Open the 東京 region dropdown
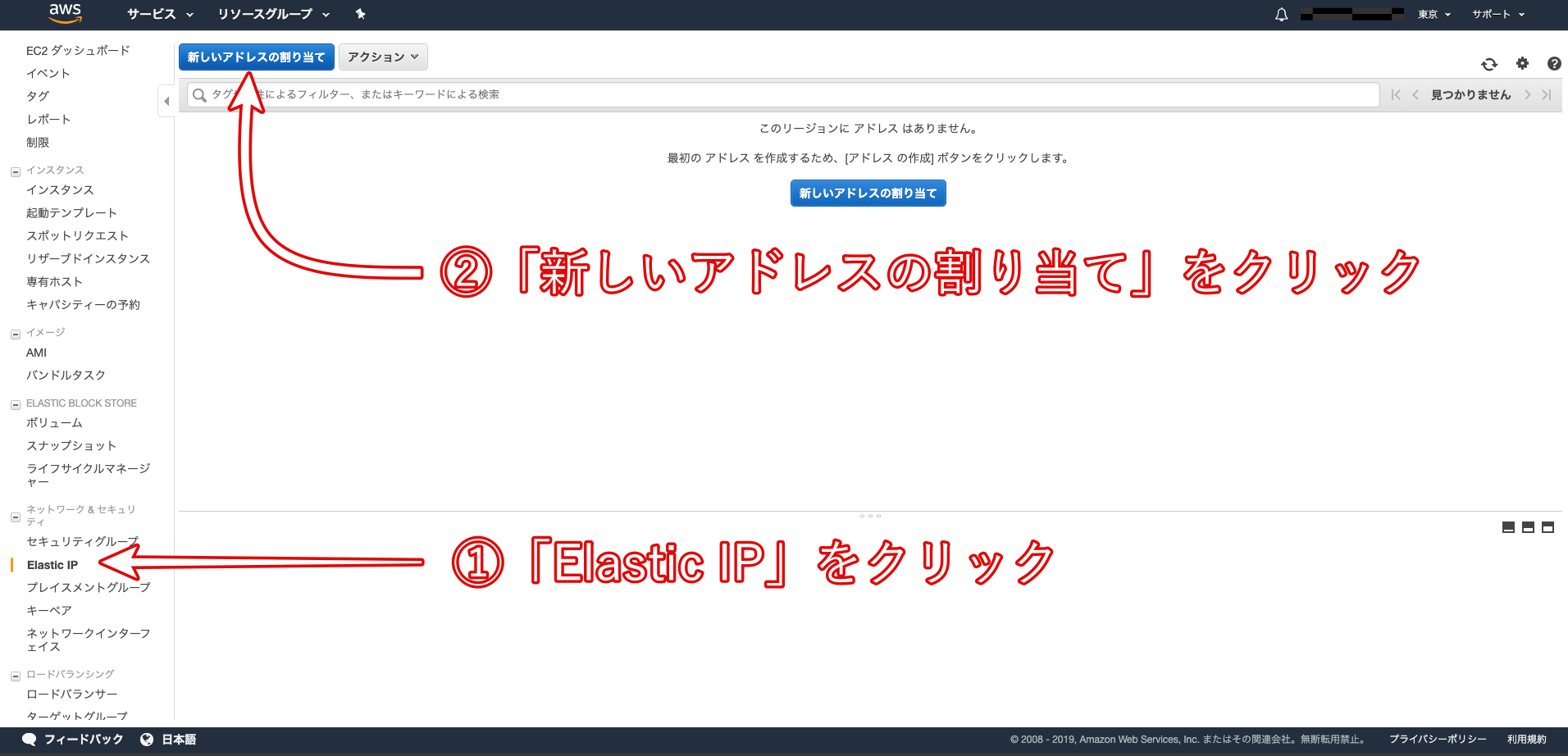Viewport: 1568px width, 756px height. [x=1434, y=14]
